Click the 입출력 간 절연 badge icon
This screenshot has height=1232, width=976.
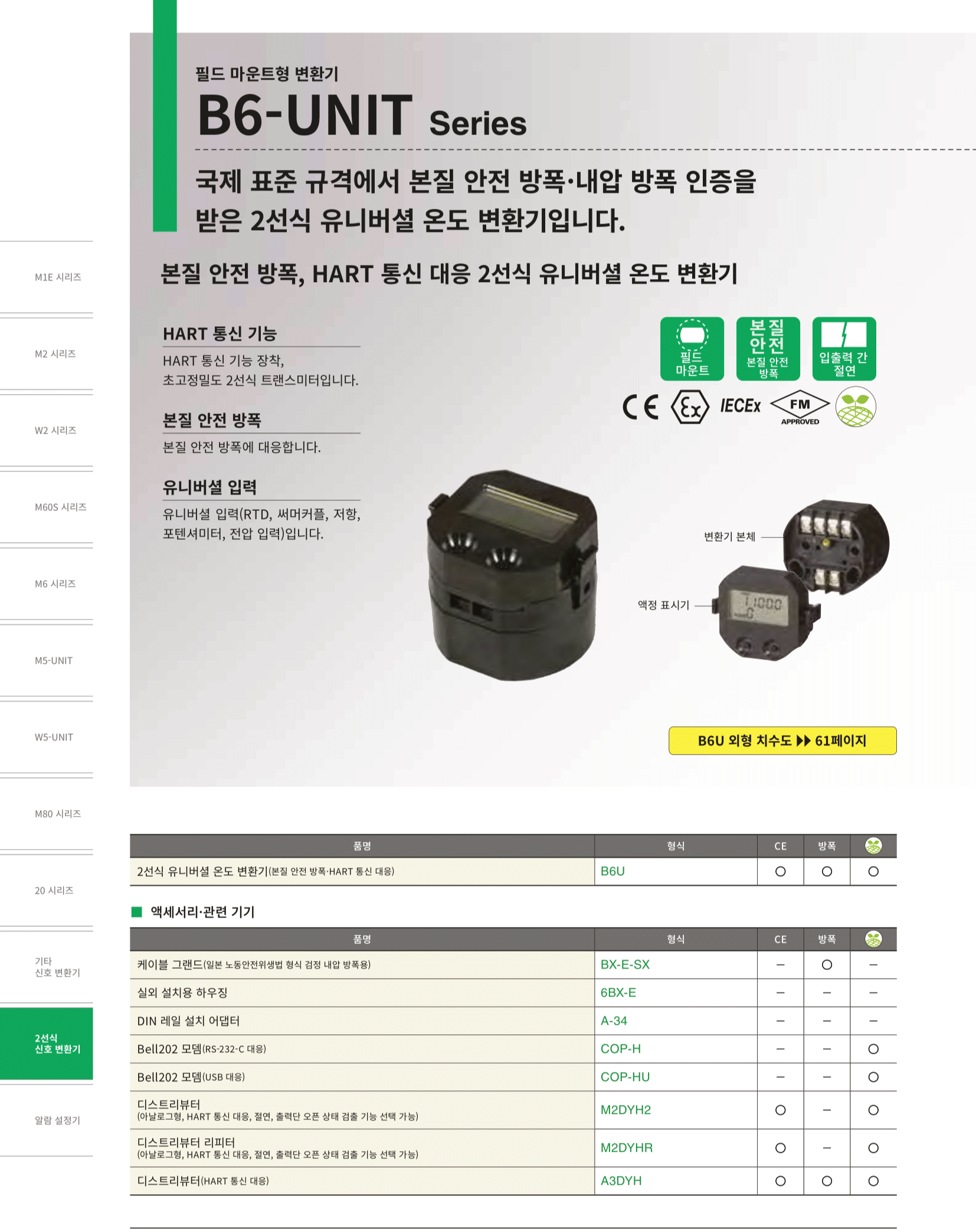click(x=844, y=349)
